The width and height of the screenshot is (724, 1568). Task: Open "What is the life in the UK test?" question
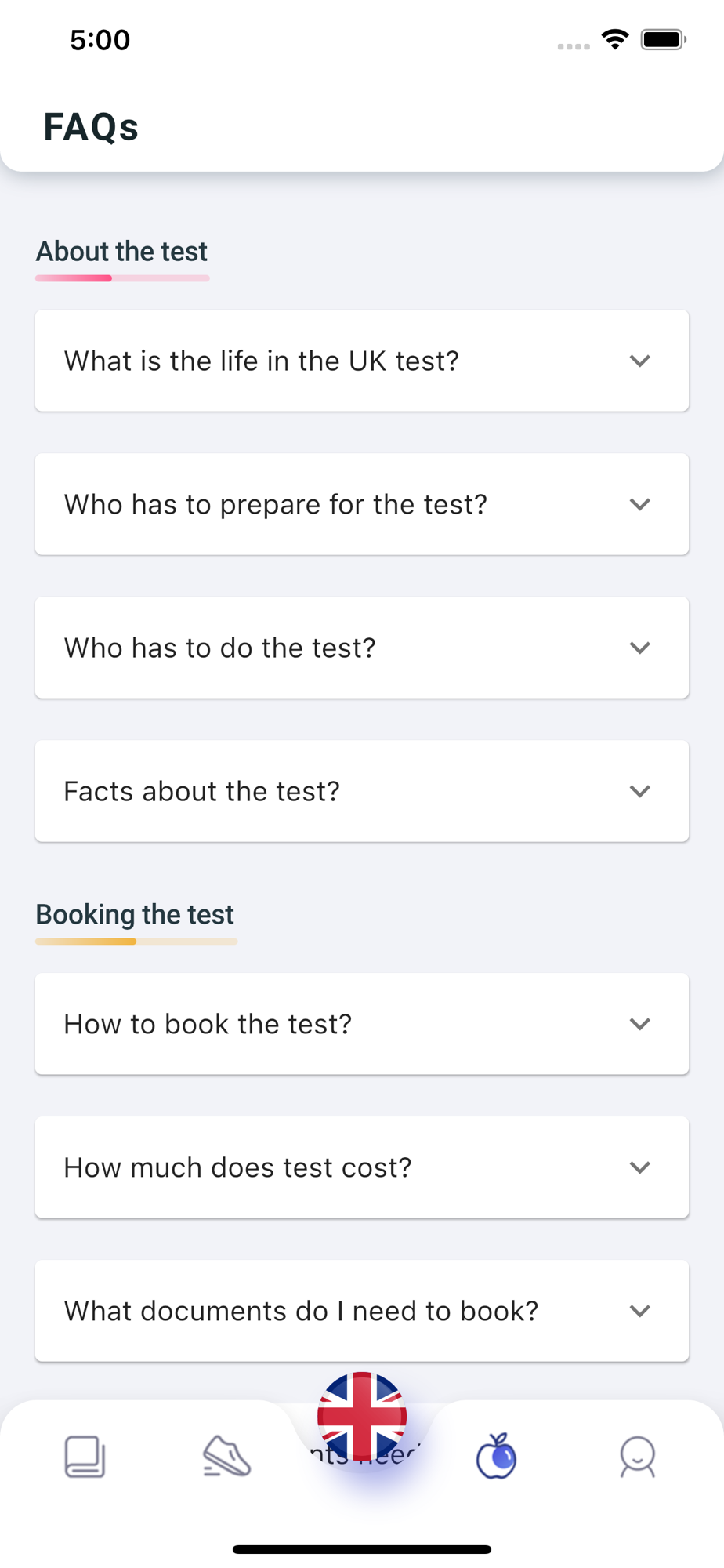tap(261, 361)
